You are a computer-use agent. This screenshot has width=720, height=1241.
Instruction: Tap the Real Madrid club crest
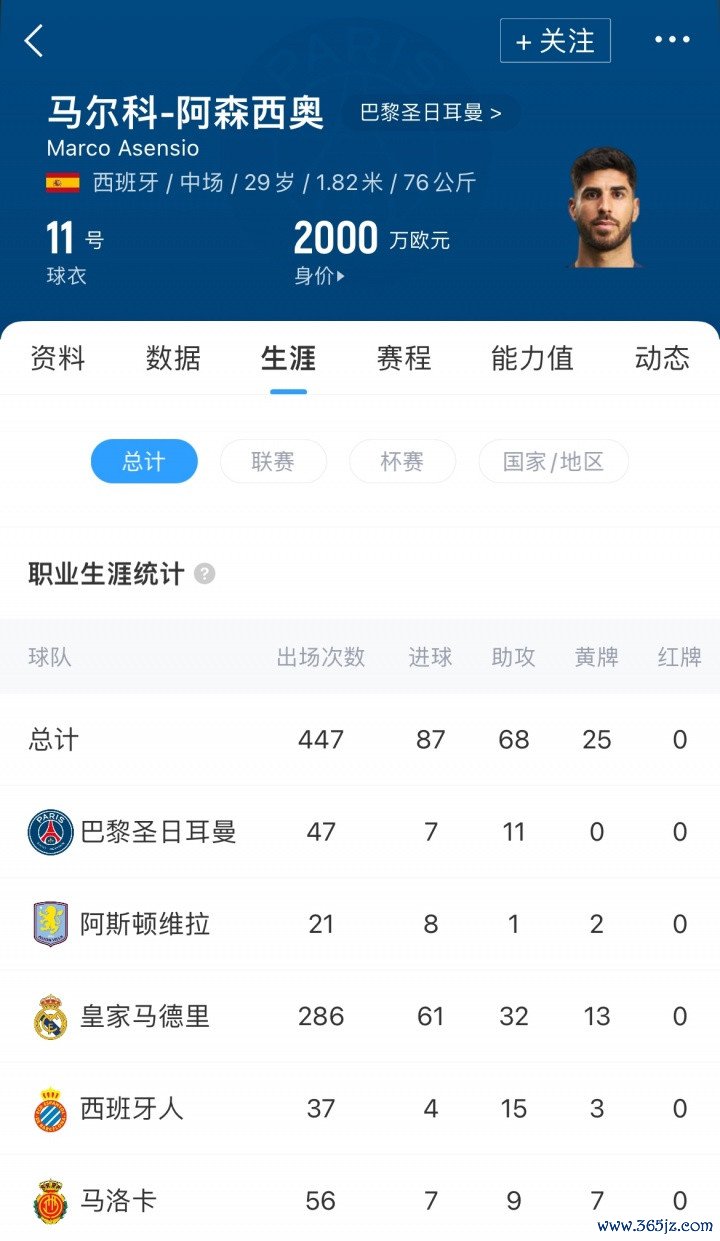[50, 1016]
